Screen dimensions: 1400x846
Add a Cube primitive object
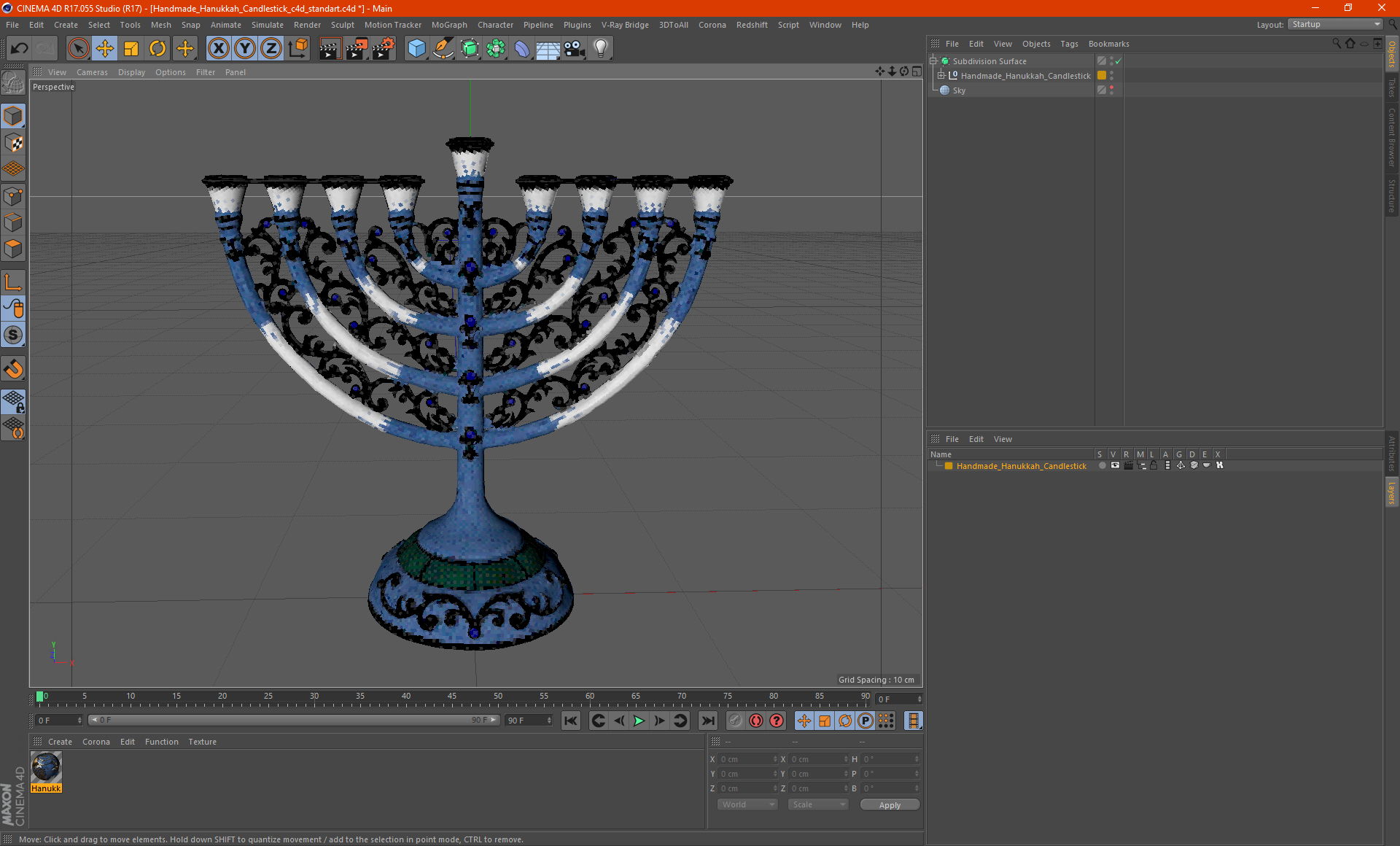416,49
